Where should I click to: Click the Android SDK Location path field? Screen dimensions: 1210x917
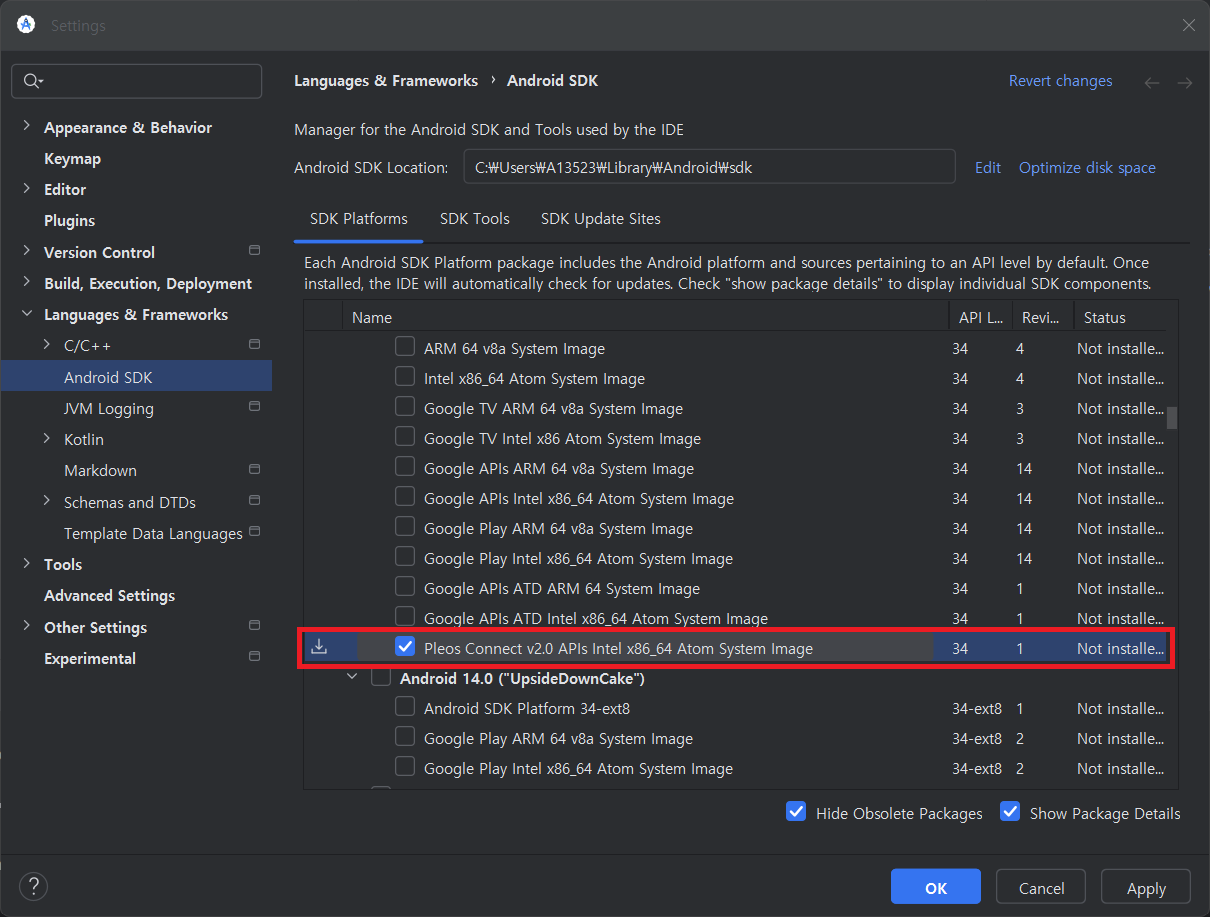click(x=708, y=168)
